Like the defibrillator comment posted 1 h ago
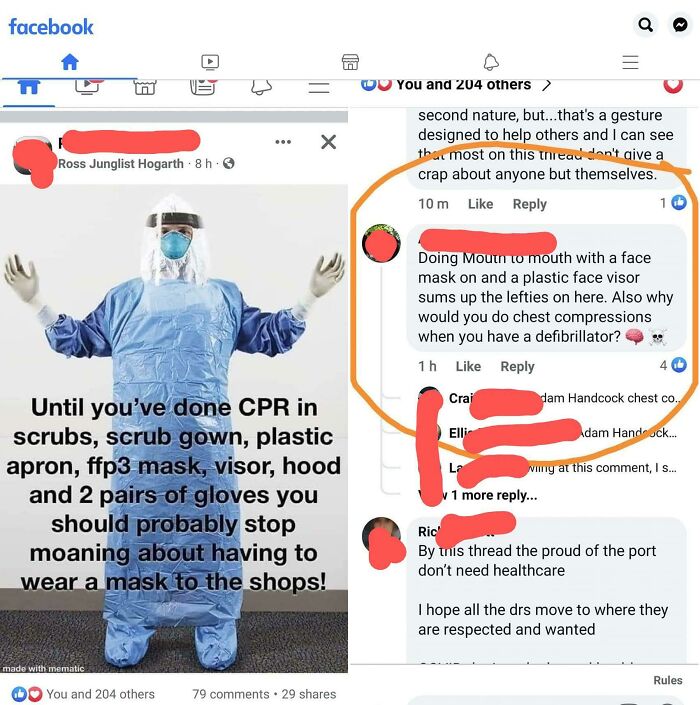This screenshot has height=705, width=700. (468, 366)
